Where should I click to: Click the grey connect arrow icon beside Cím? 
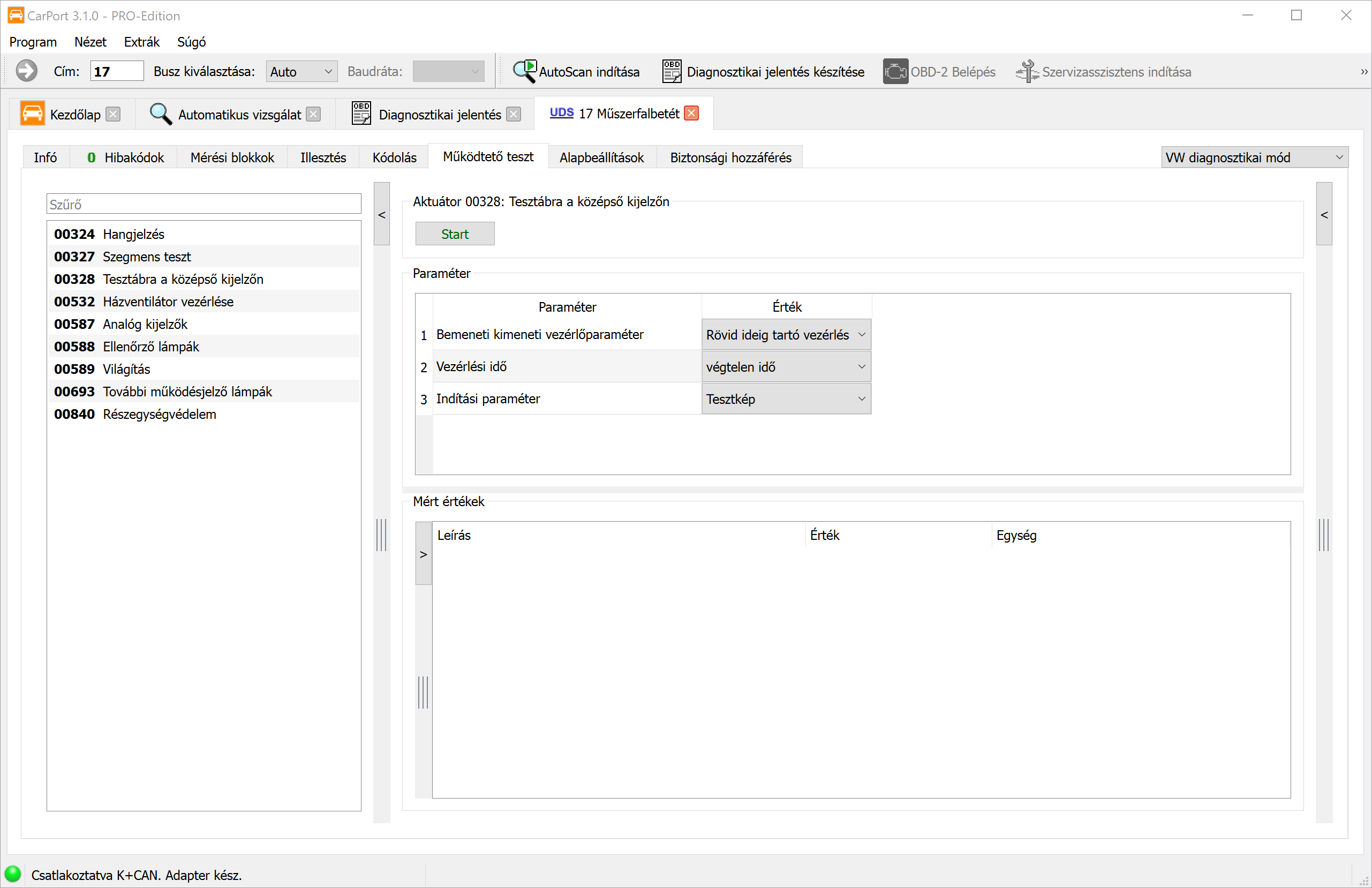click(x=26, y=72)
